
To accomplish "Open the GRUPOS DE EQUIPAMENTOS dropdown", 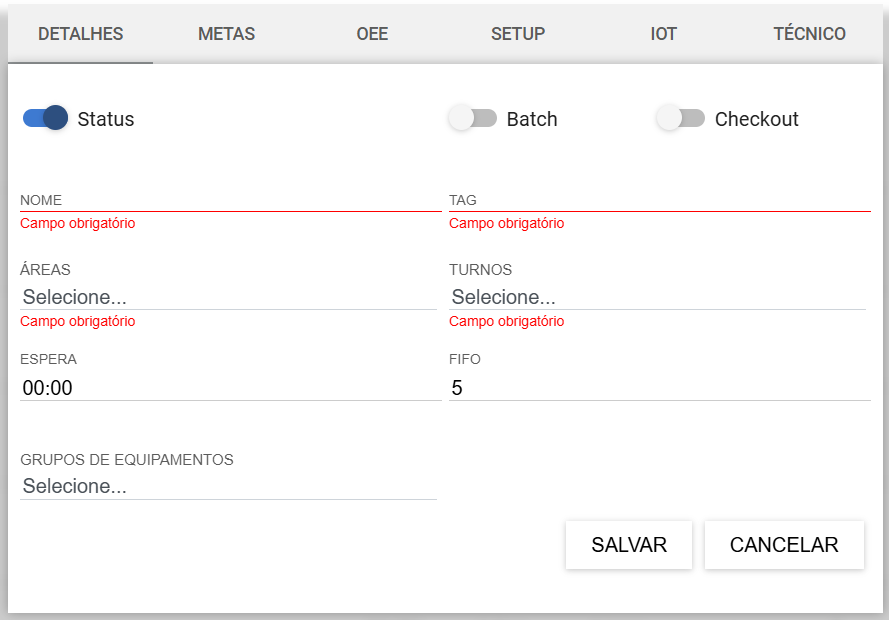I will click(x=228, y=486).
